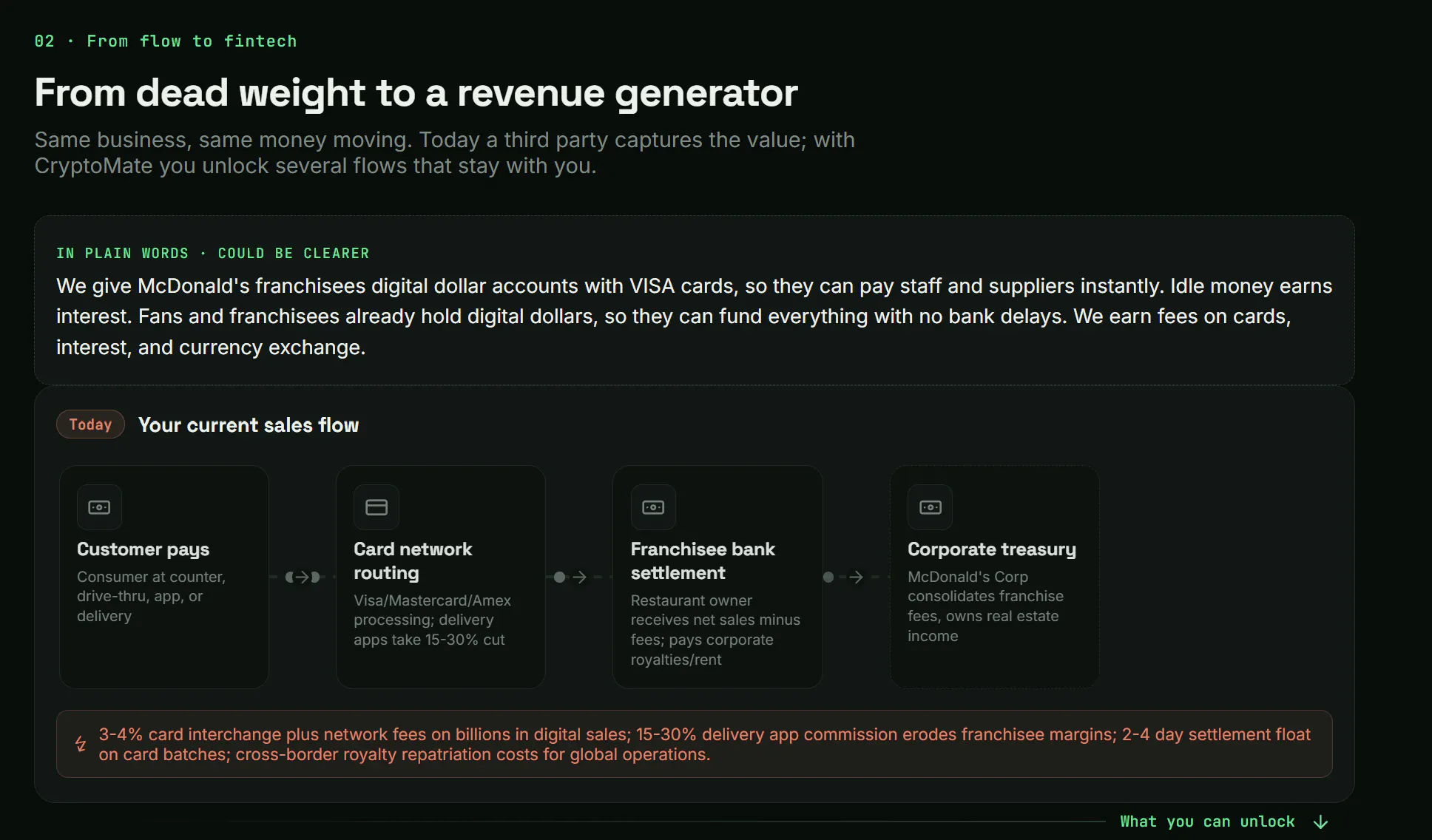Click the text Visa/Mastercard/Amex processing
Screen dimensions: 1432x840
click(x=433, y=620)
